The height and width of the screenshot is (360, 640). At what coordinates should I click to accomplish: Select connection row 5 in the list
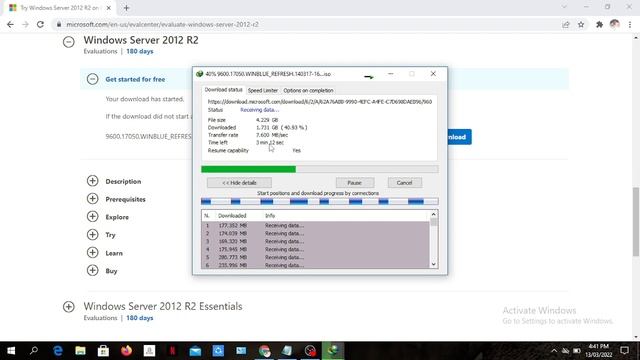pos(315,257)
